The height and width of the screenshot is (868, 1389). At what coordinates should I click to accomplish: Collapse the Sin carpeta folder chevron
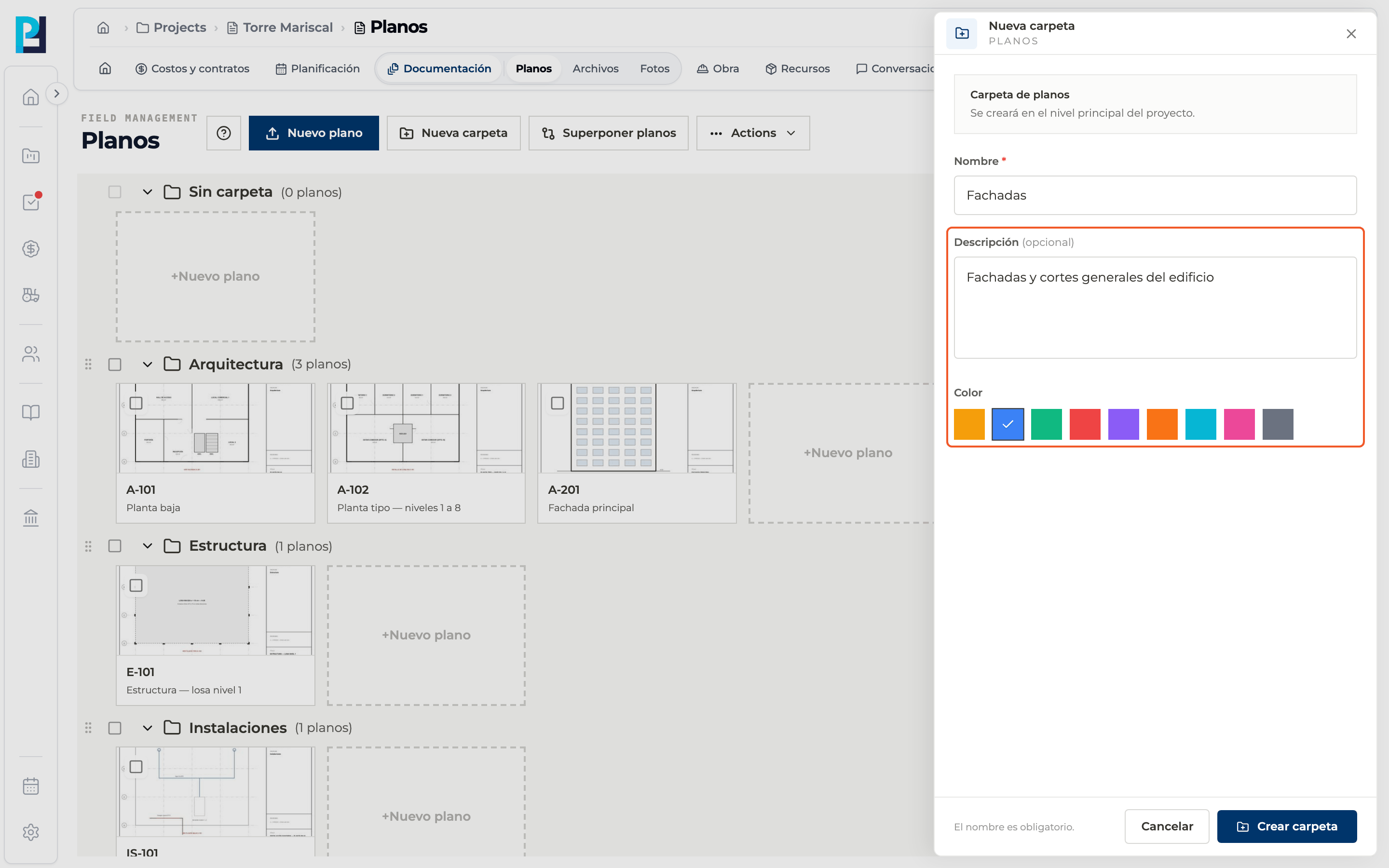click(148, 192)
